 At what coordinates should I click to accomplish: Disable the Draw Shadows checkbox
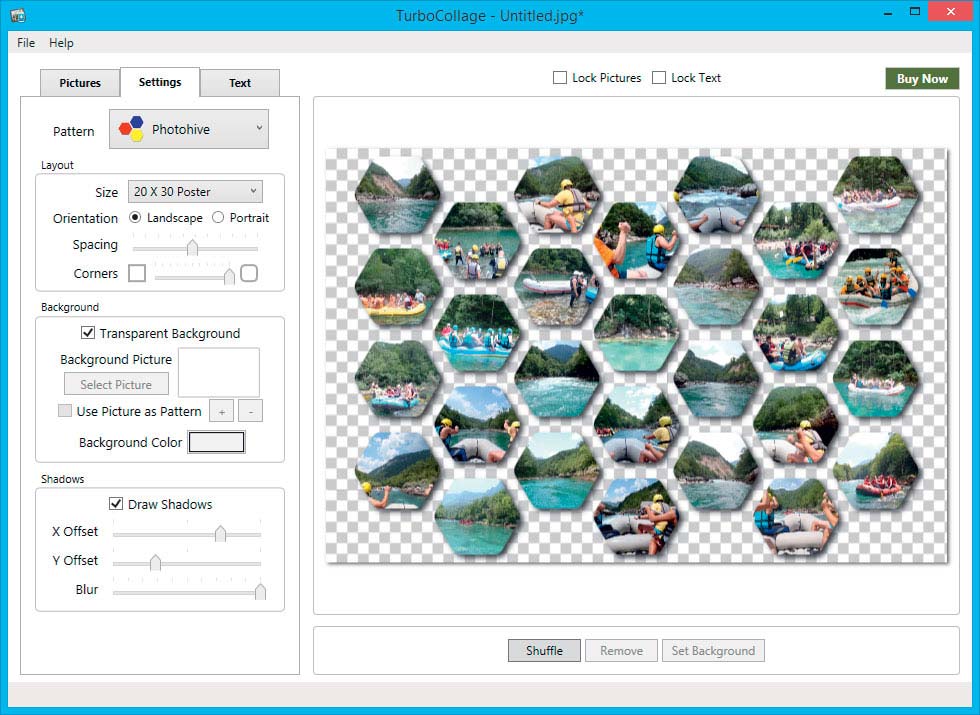116,504
